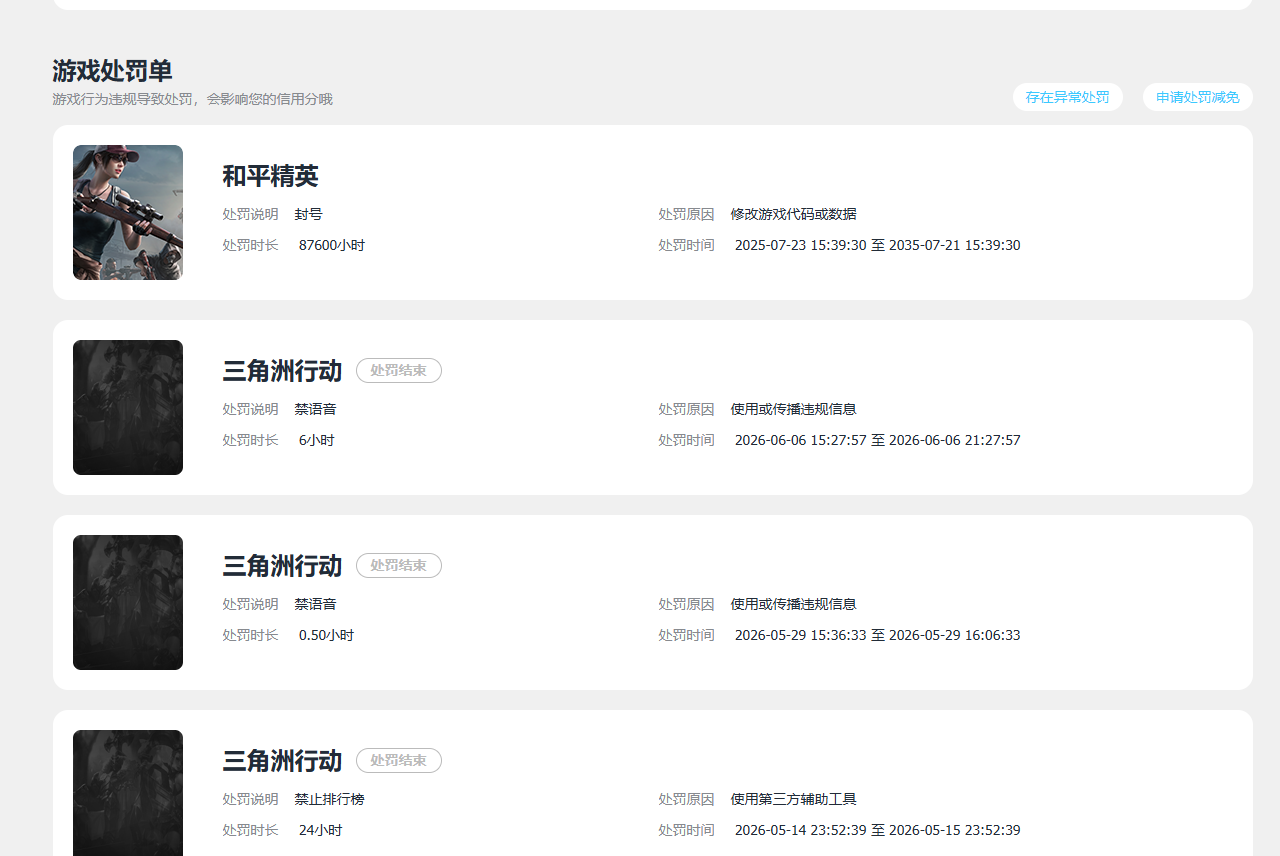The width and height of the screenshot is (1280, 856).
Task: Click 使用或传播违规信息 in the 6小时 card
Action: [x=794, y=409]
